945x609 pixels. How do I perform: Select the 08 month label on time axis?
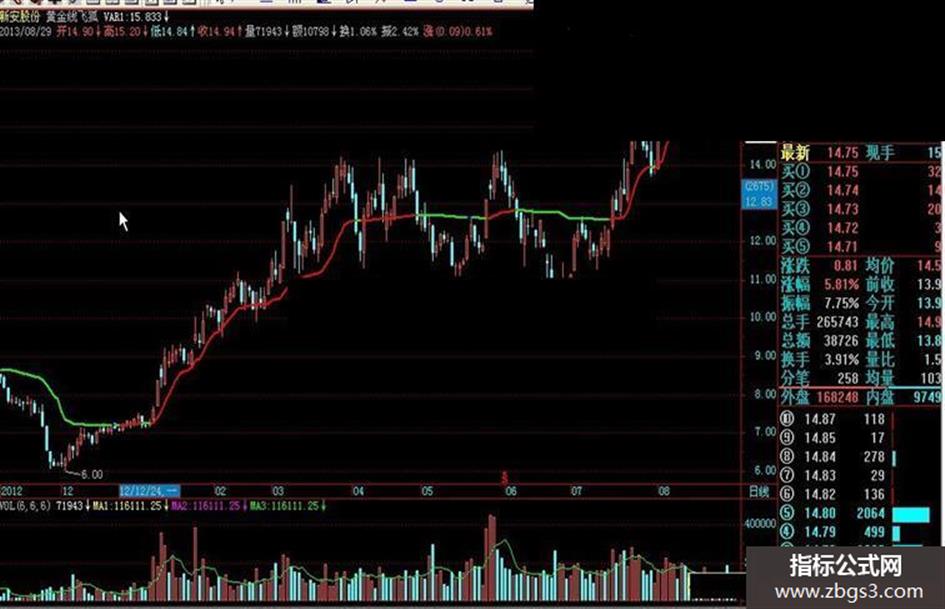click(x=664, y=491)
